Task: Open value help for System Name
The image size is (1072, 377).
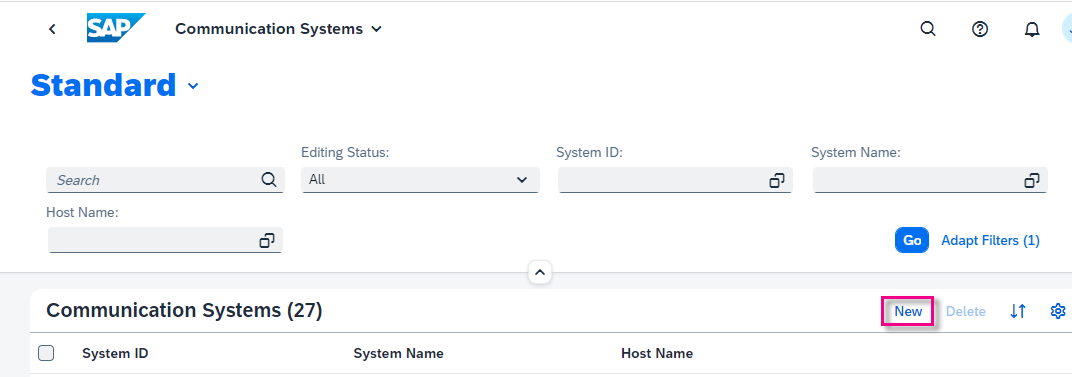Action: [1032, 181]
